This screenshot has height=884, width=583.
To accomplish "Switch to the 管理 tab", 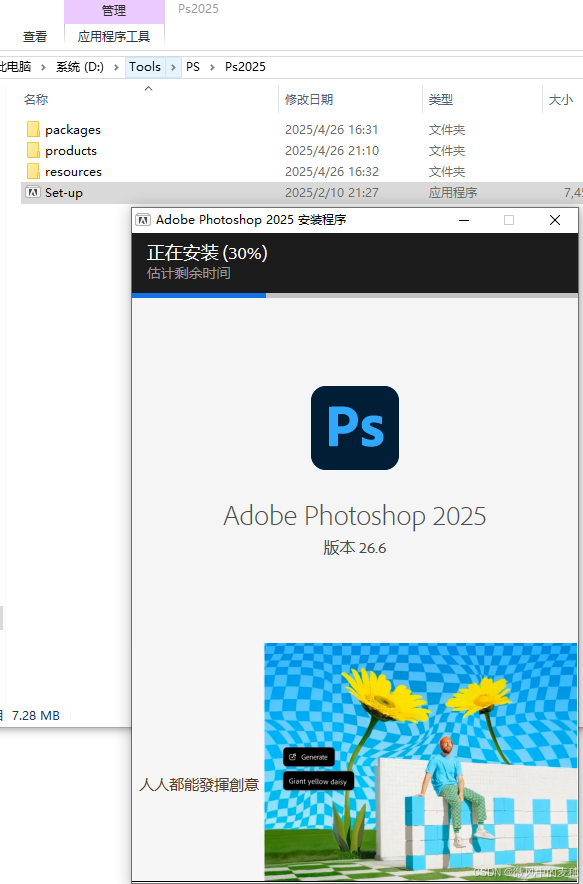I will (x=114, y=11).
